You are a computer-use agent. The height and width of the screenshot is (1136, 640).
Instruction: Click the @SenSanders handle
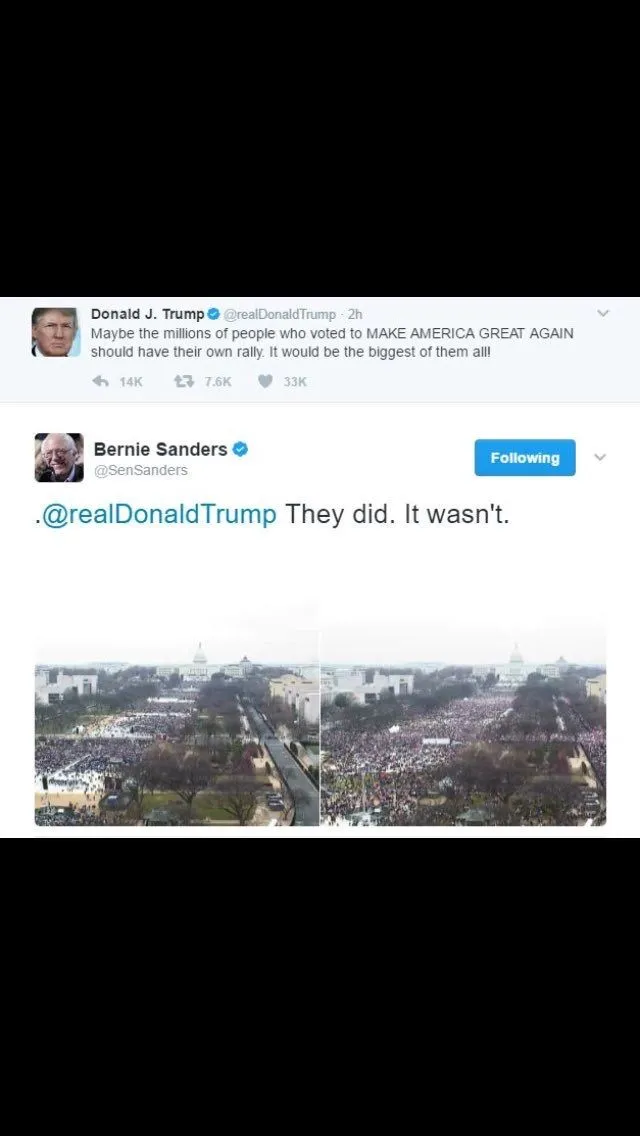coord(141,470)
